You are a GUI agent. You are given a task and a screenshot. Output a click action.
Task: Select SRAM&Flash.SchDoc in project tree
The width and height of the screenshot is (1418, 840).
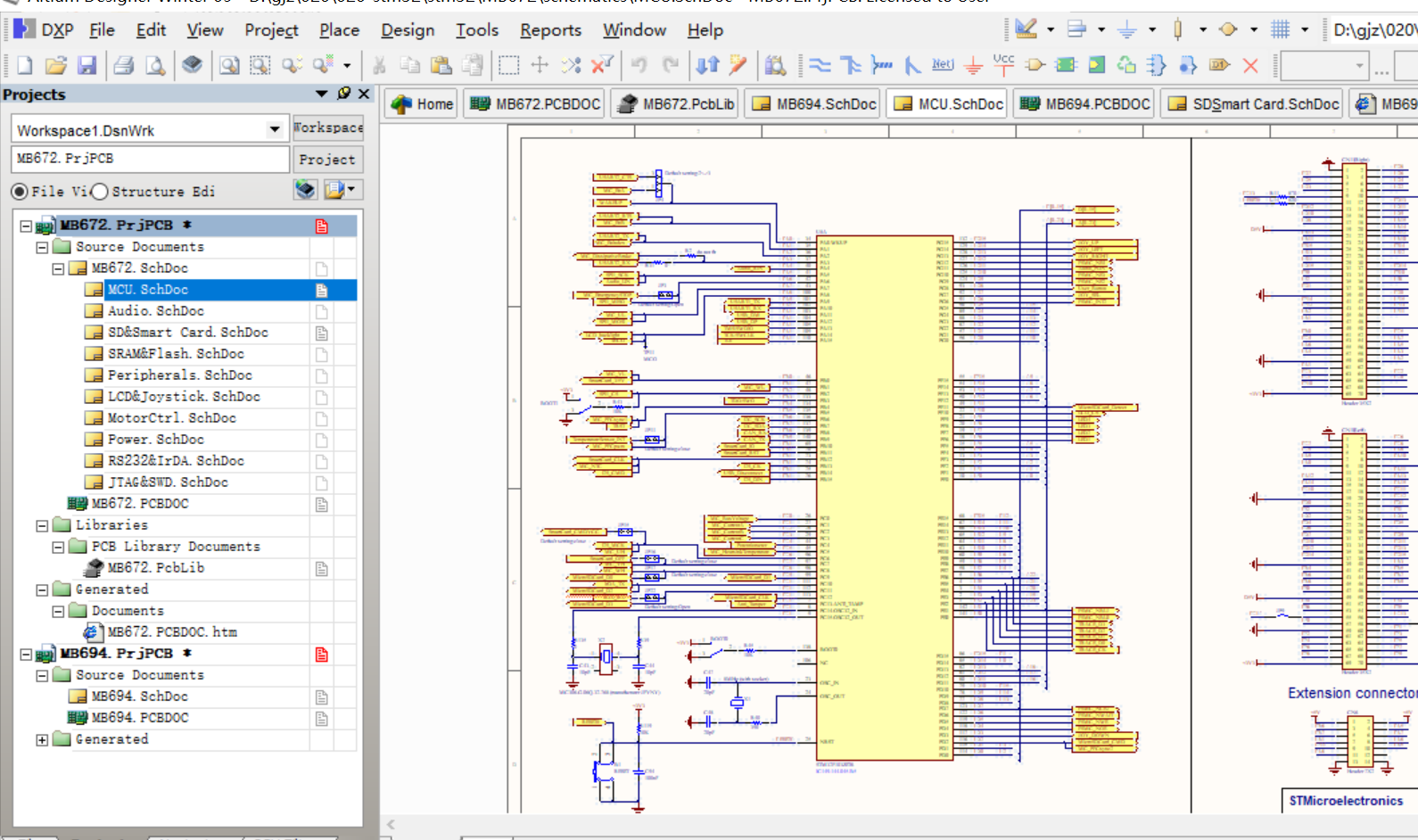pos(176,354)
